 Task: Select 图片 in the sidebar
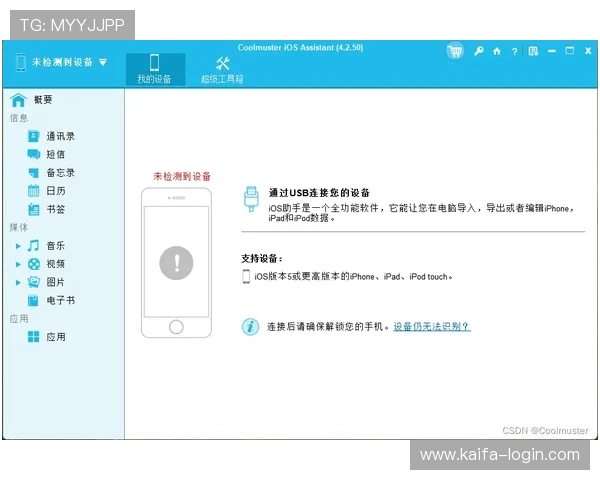[x=55, y=282]
